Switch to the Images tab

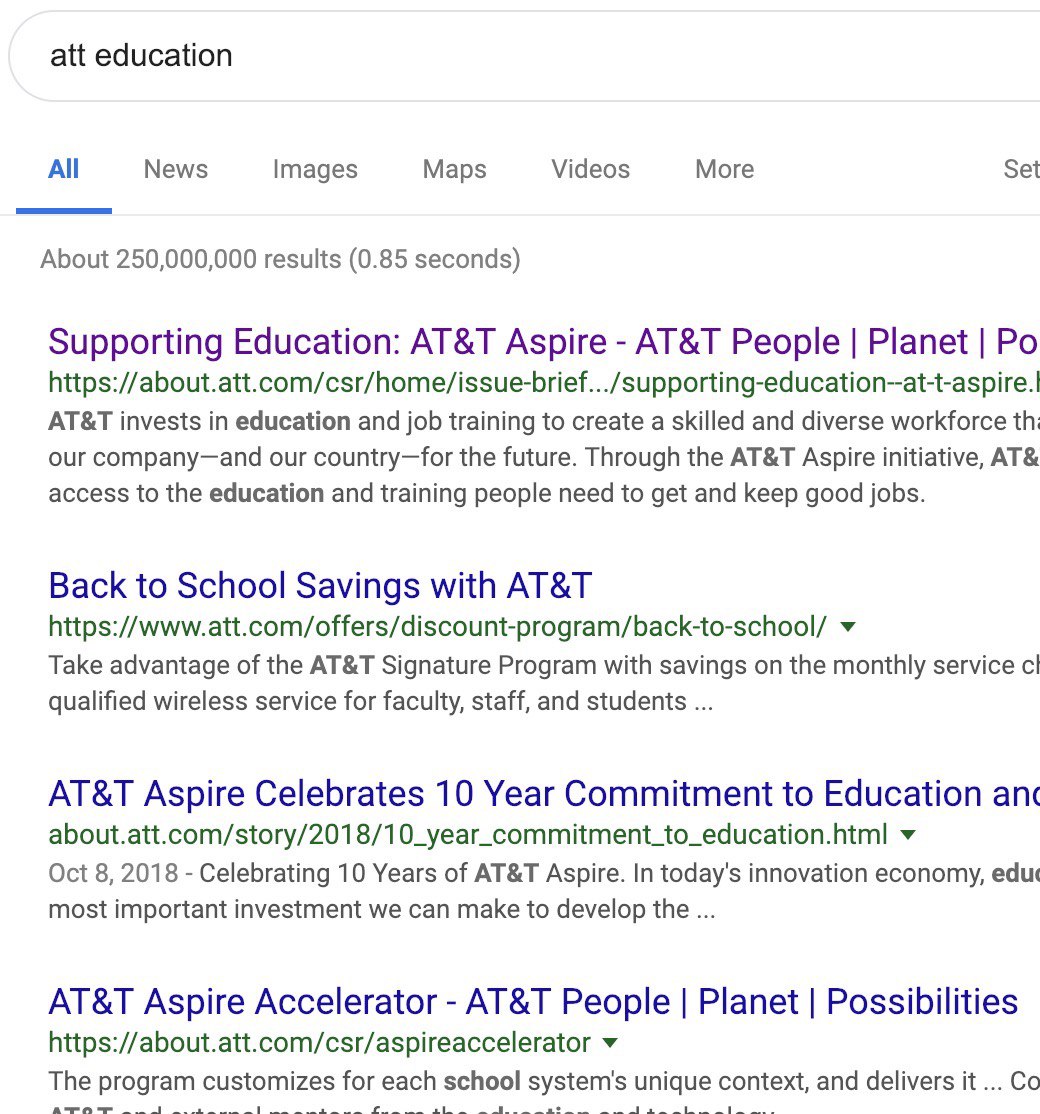pyautogui.click(x=315, y=169)
